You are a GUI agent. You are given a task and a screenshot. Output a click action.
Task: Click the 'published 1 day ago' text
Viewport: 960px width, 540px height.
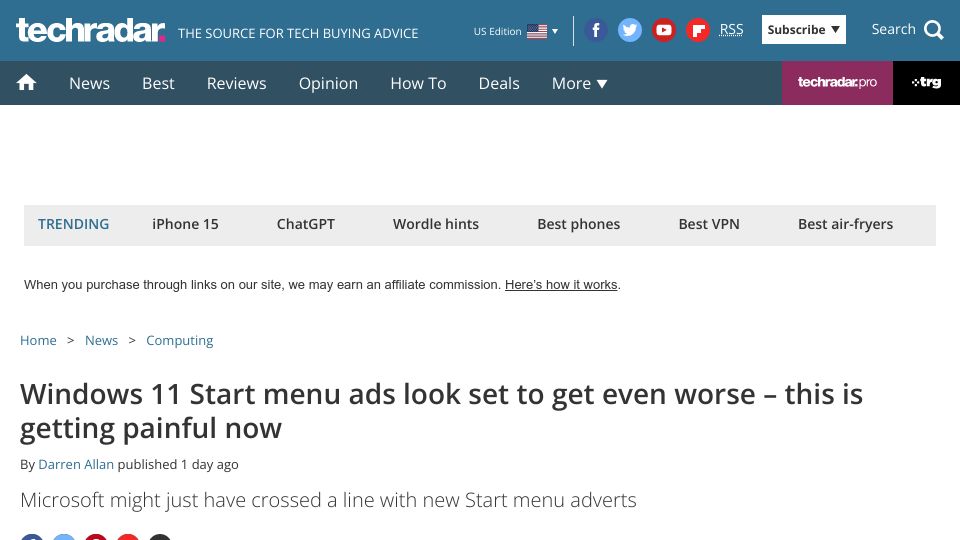[178, 465]
